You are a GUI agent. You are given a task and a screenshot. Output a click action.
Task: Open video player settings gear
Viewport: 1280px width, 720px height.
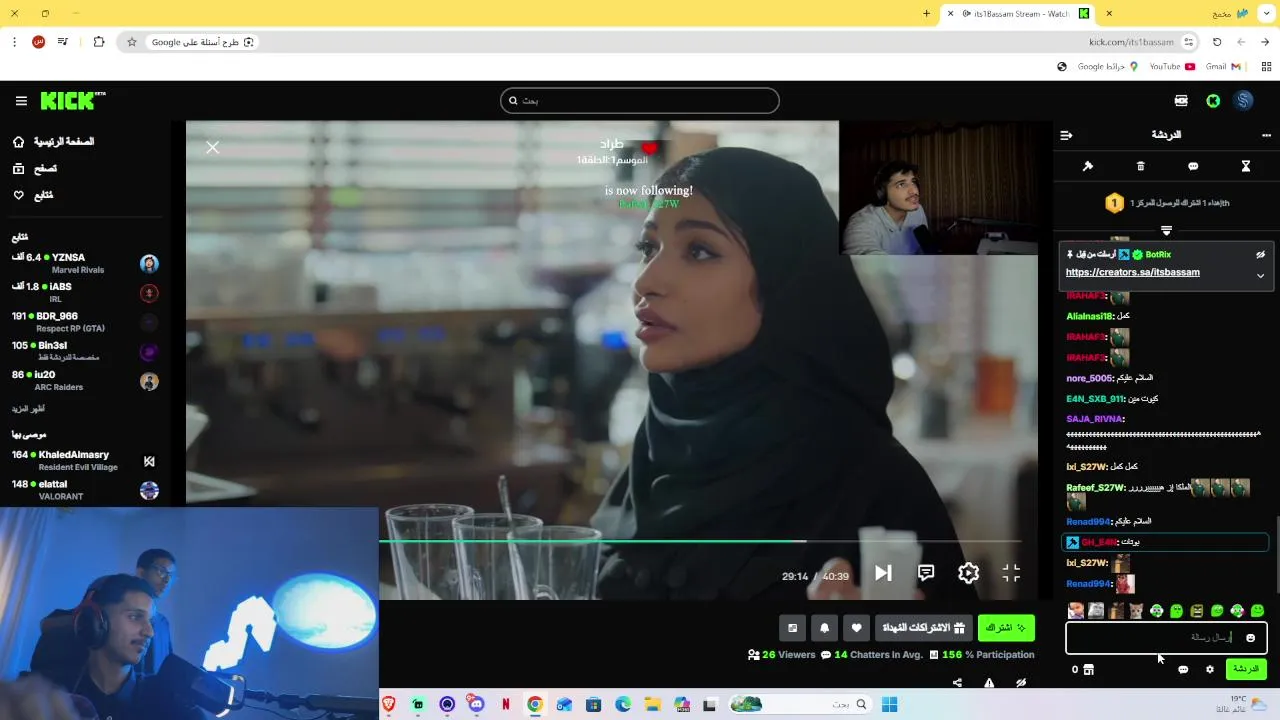pos(968,573)
